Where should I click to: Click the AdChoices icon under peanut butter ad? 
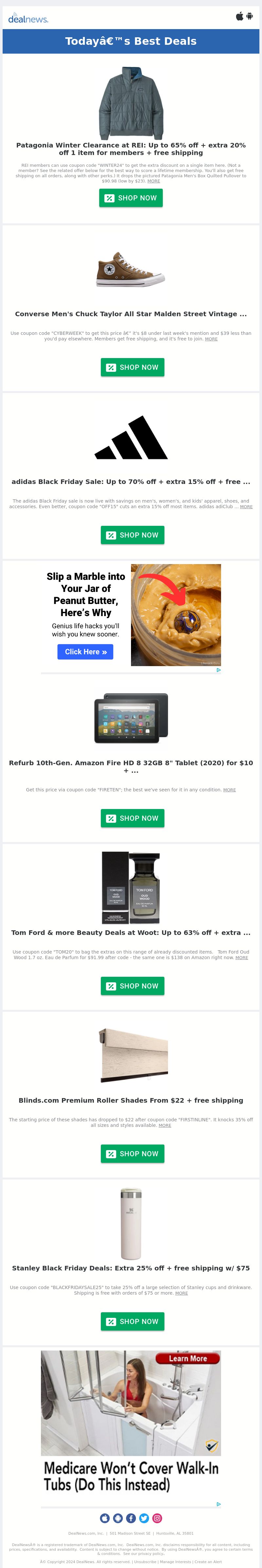[219, 670]
